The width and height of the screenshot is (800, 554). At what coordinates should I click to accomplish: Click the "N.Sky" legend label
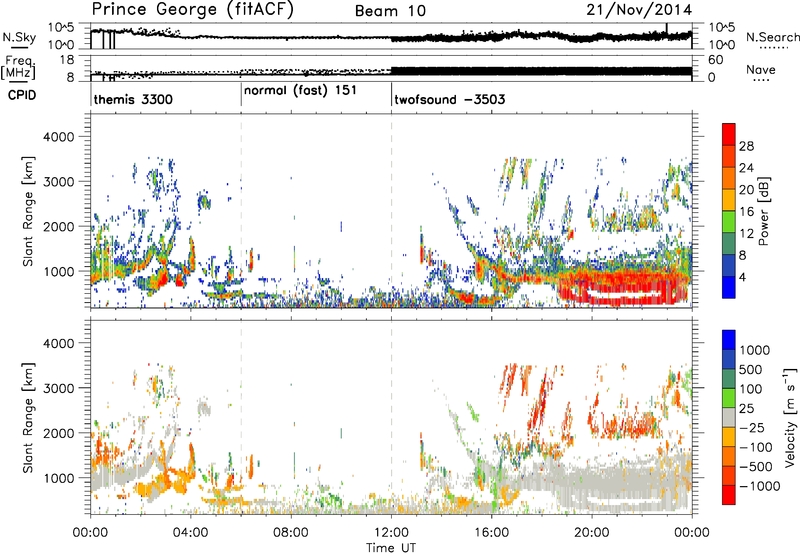coord(19,37)
